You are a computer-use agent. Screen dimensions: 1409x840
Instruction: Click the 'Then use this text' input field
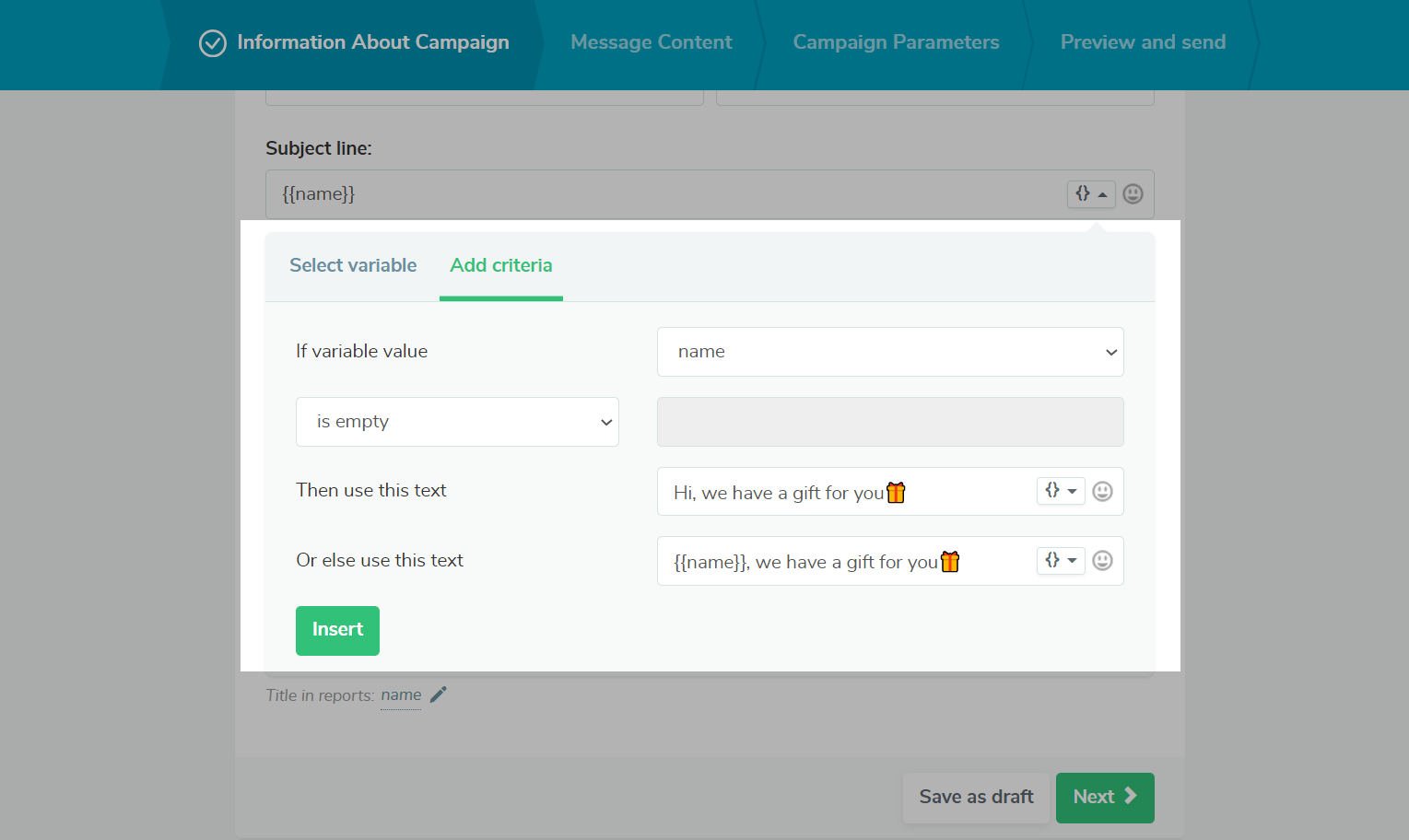(x=848, y=492)
